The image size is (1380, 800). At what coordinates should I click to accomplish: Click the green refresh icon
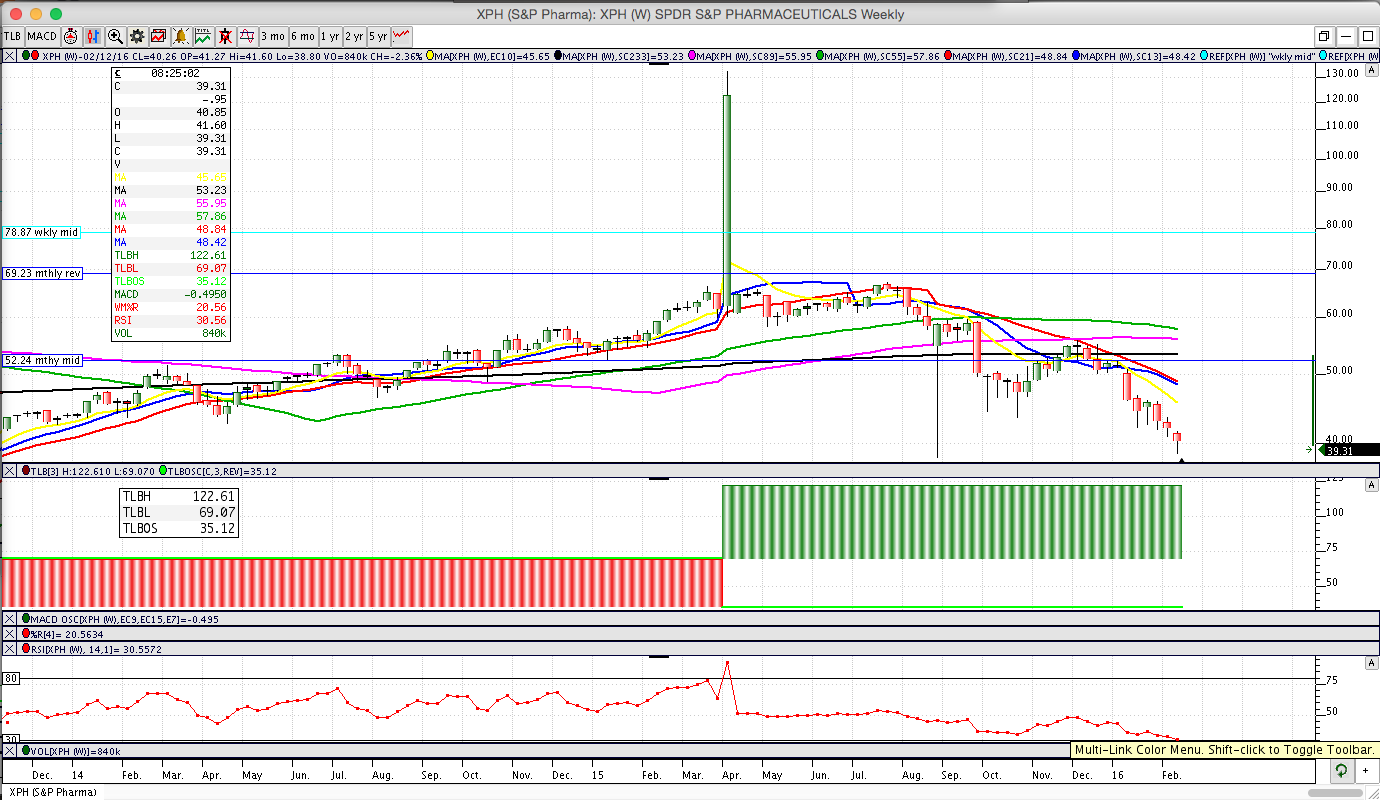point(1340,771)
